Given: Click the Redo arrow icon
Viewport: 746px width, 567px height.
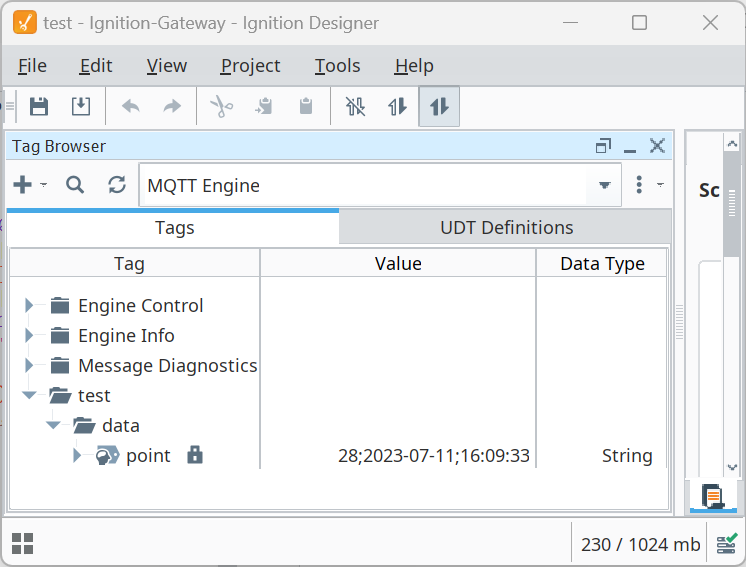Looking at the screenshot, I should (172, 107).
